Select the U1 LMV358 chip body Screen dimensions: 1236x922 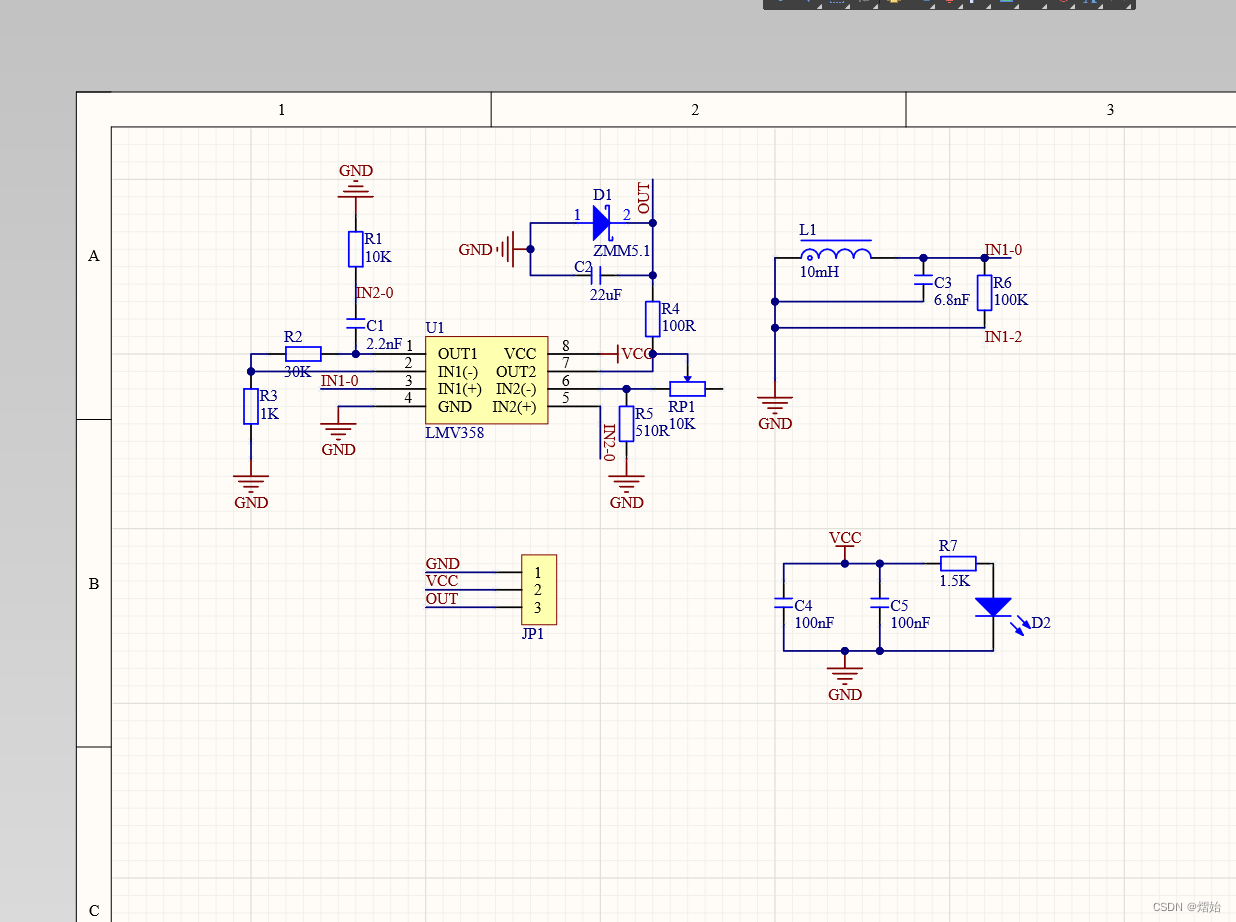487,380
